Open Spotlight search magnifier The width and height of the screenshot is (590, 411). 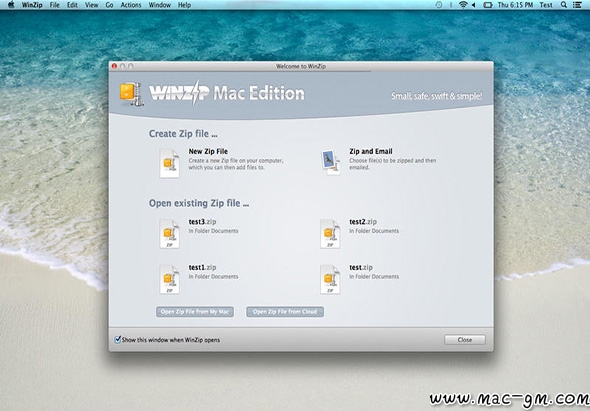(564, 5)
